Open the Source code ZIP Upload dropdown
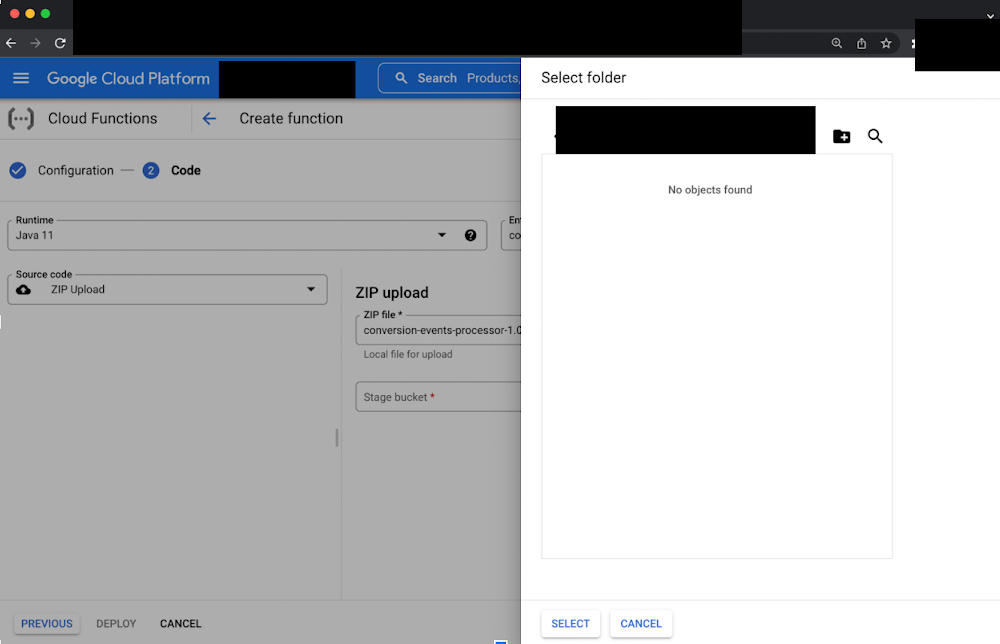 coord(311,289)
